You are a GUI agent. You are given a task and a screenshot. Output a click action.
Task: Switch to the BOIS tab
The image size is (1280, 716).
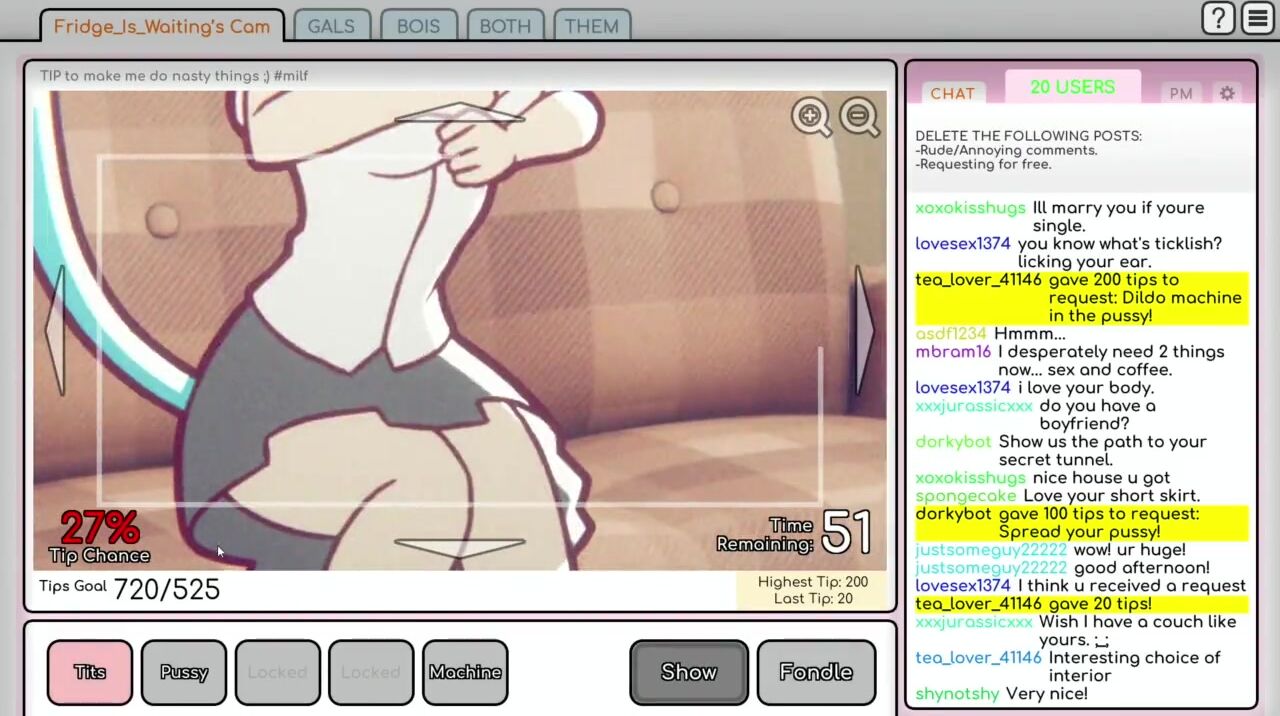click(418, 27)
